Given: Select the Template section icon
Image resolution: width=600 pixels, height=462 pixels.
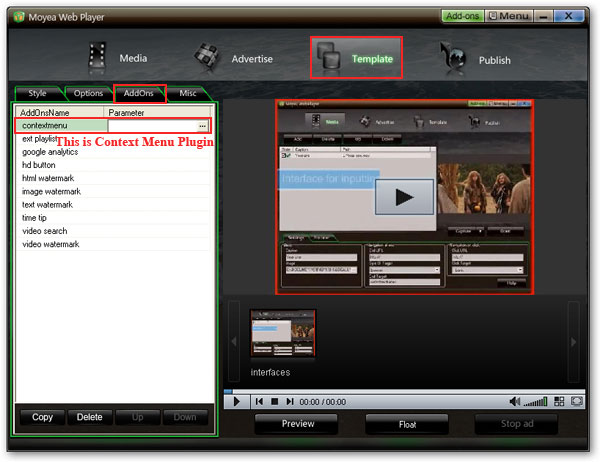Looking at the screenshot, I should [329, 56].
